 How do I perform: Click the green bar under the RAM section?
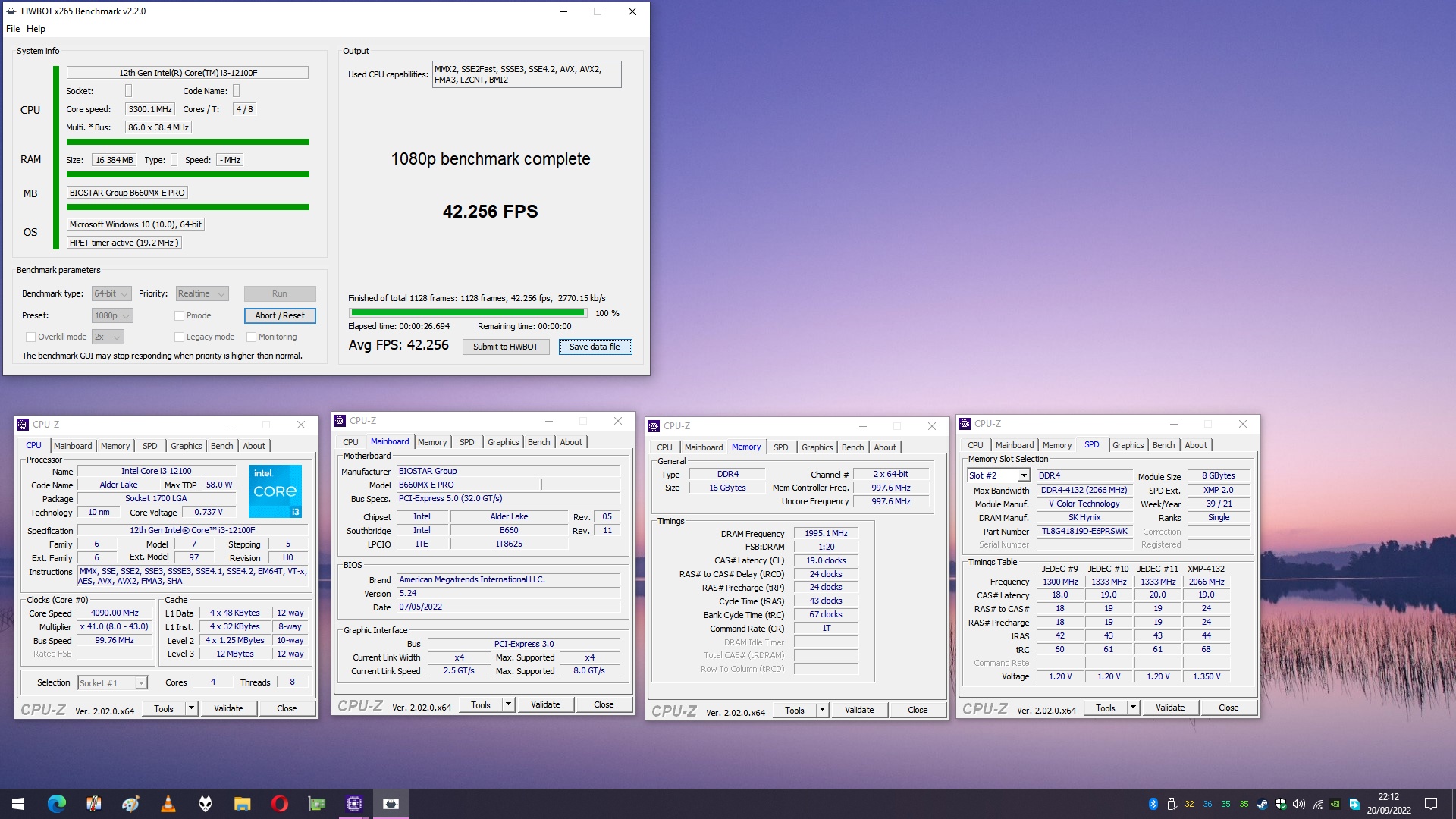tap(188, 174)
